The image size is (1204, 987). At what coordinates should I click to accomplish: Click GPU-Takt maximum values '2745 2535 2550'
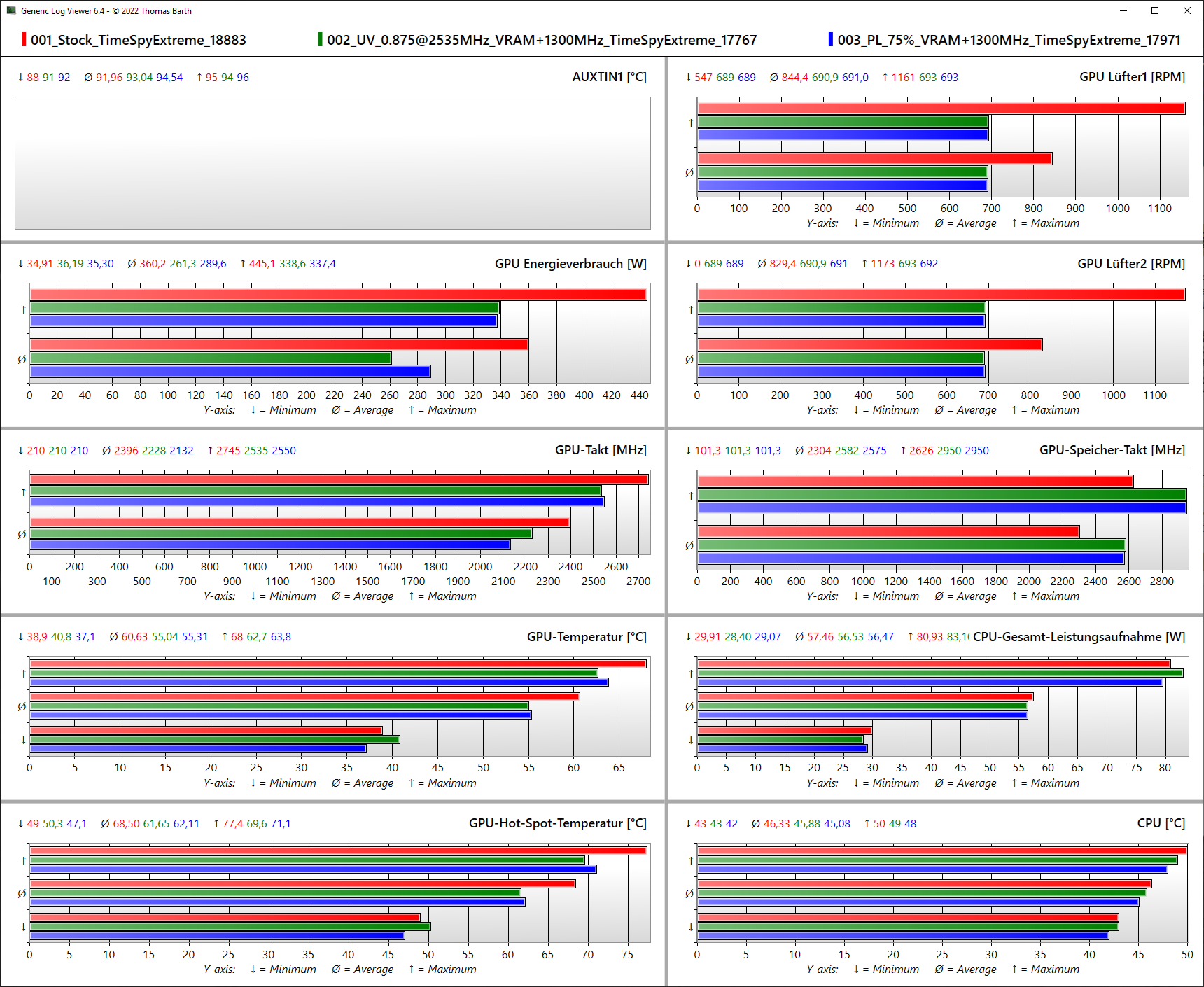256,451
